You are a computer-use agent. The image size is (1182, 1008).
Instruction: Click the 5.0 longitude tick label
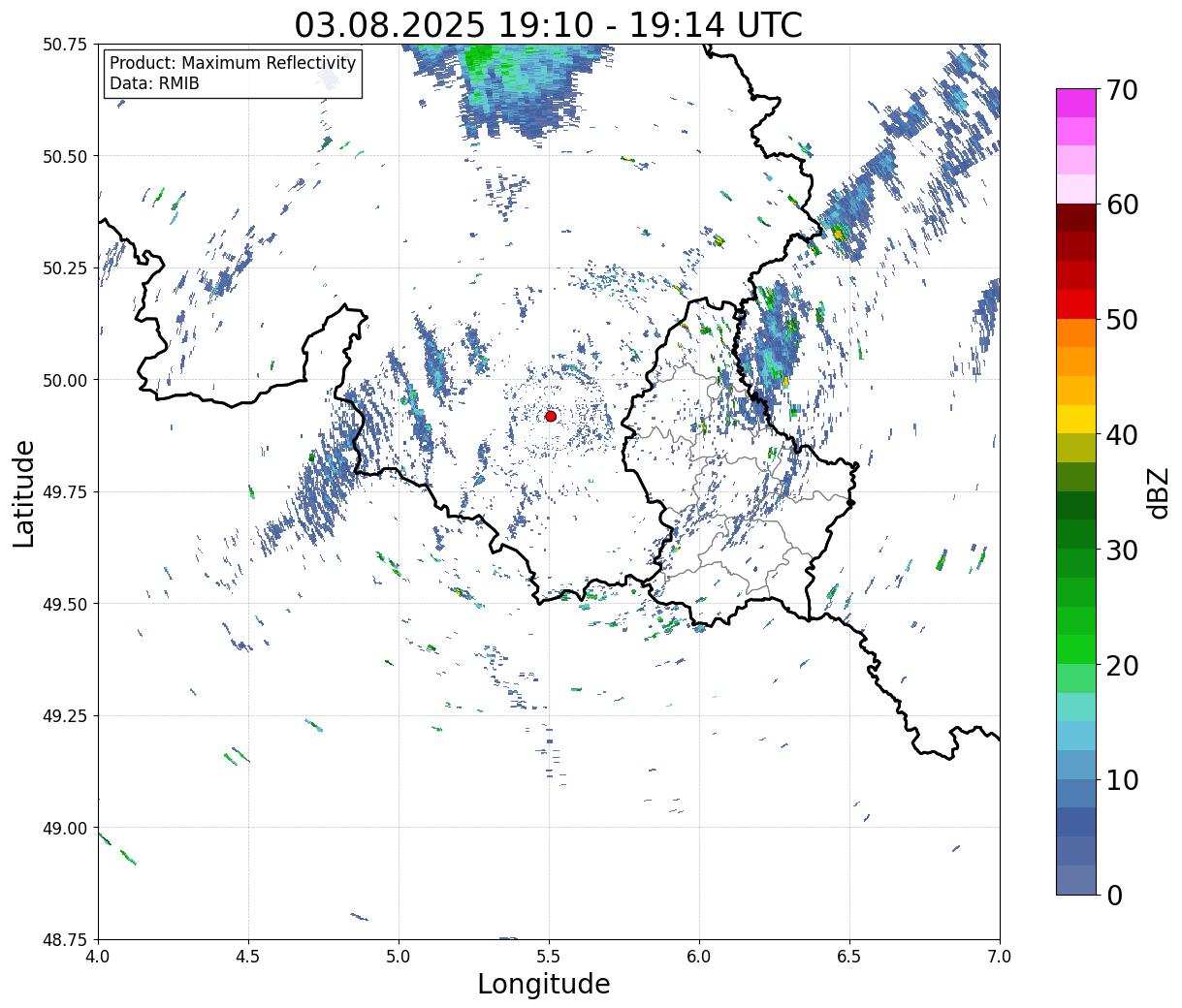pyautogui.click(x=399, y=957)
